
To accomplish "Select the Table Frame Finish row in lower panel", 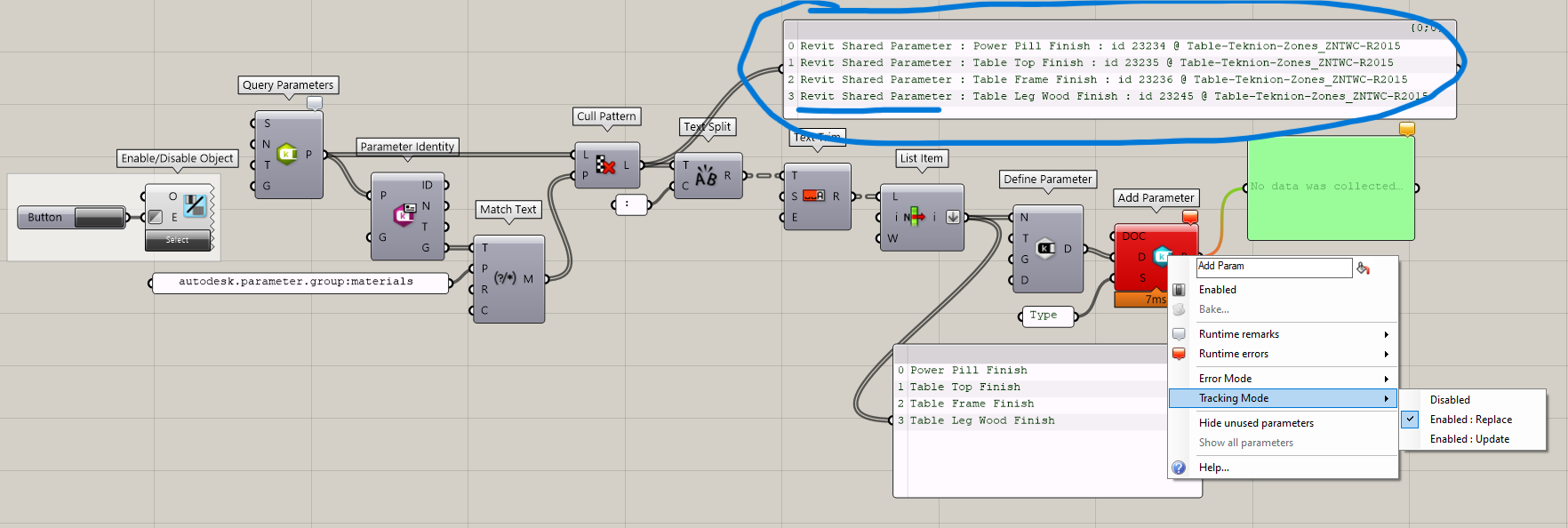I will [x=1029, y=404].
